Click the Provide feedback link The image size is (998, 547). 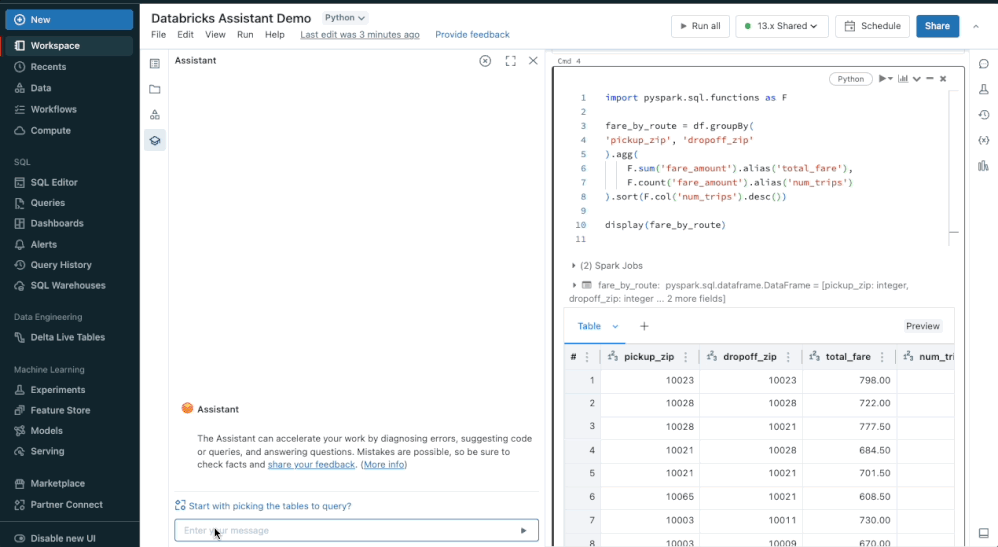coord(472,35)
